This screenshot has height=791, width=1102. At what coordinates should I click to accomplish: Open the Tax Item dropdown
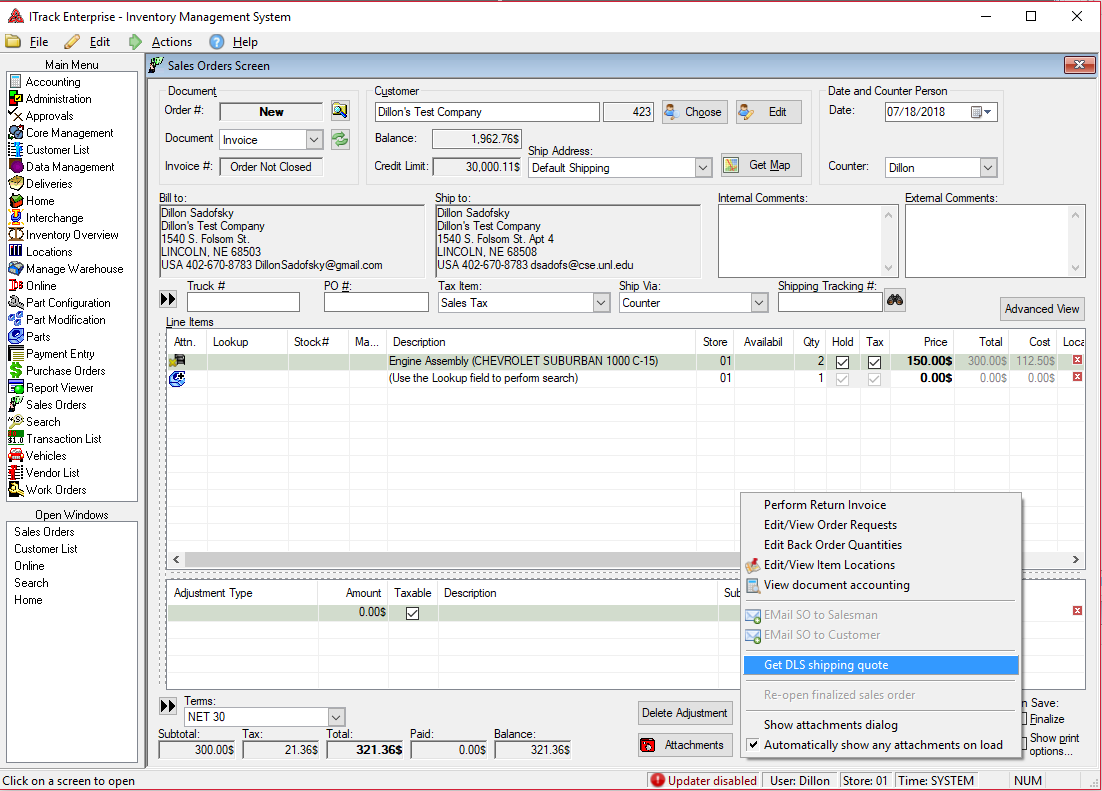[600, 303]
